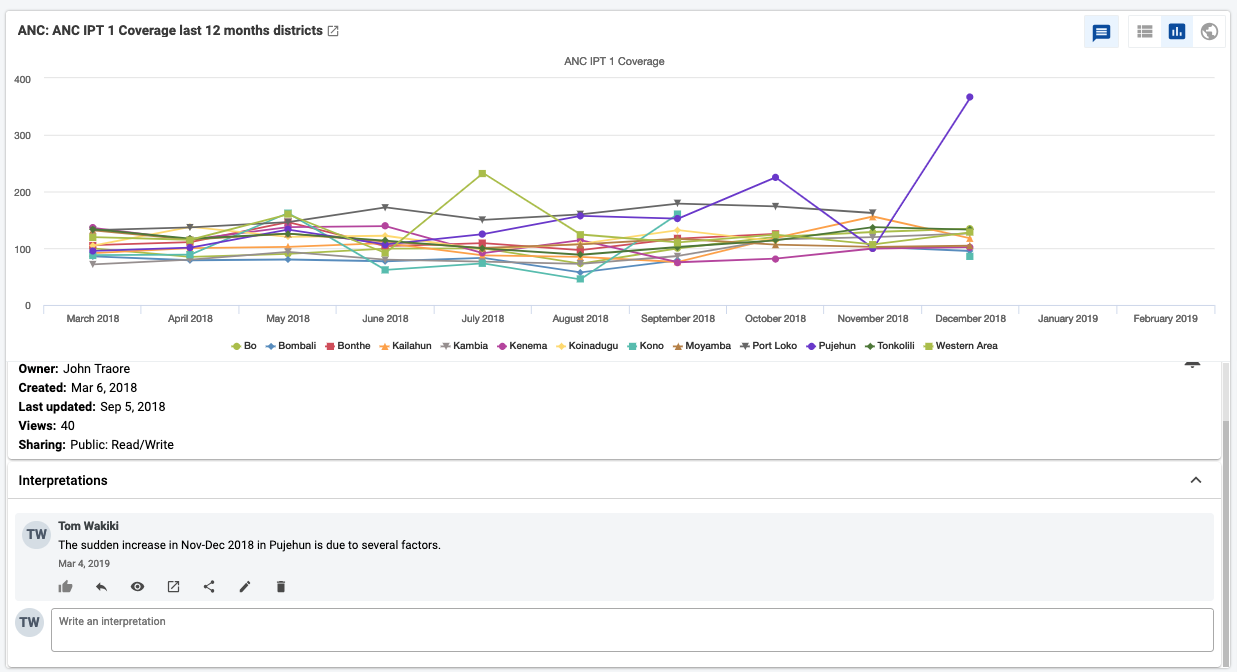The height and width of the screenshot is (672, 1237).
Task: Delete the interpretation with trash icon
Action: [281, 587]
